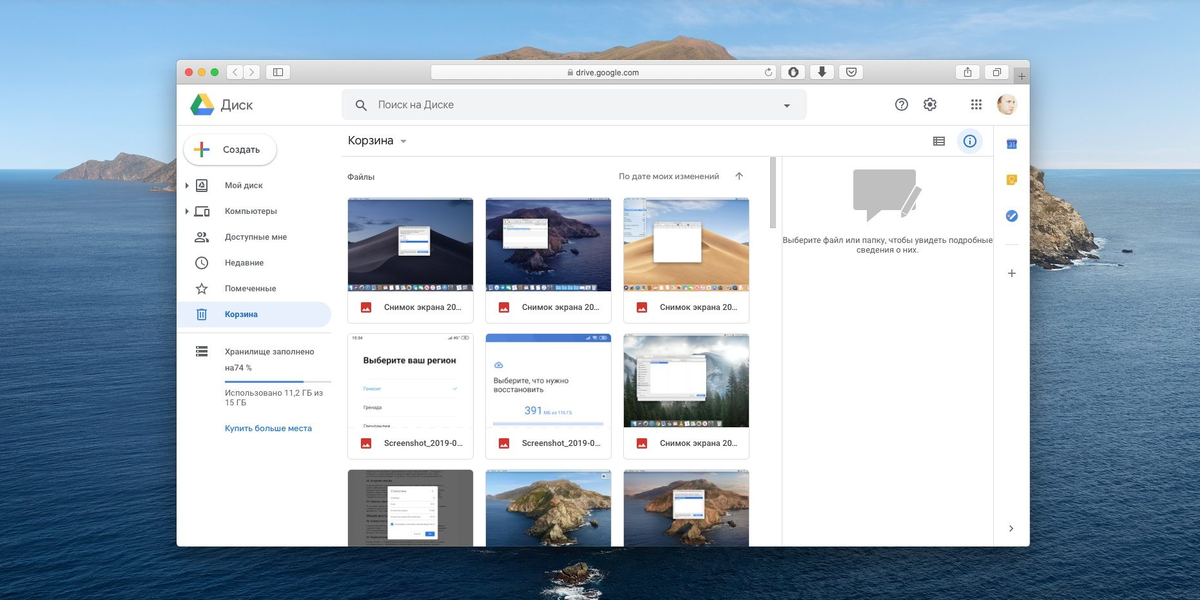Open the Корзина title dropdown

tap(377, 141)
